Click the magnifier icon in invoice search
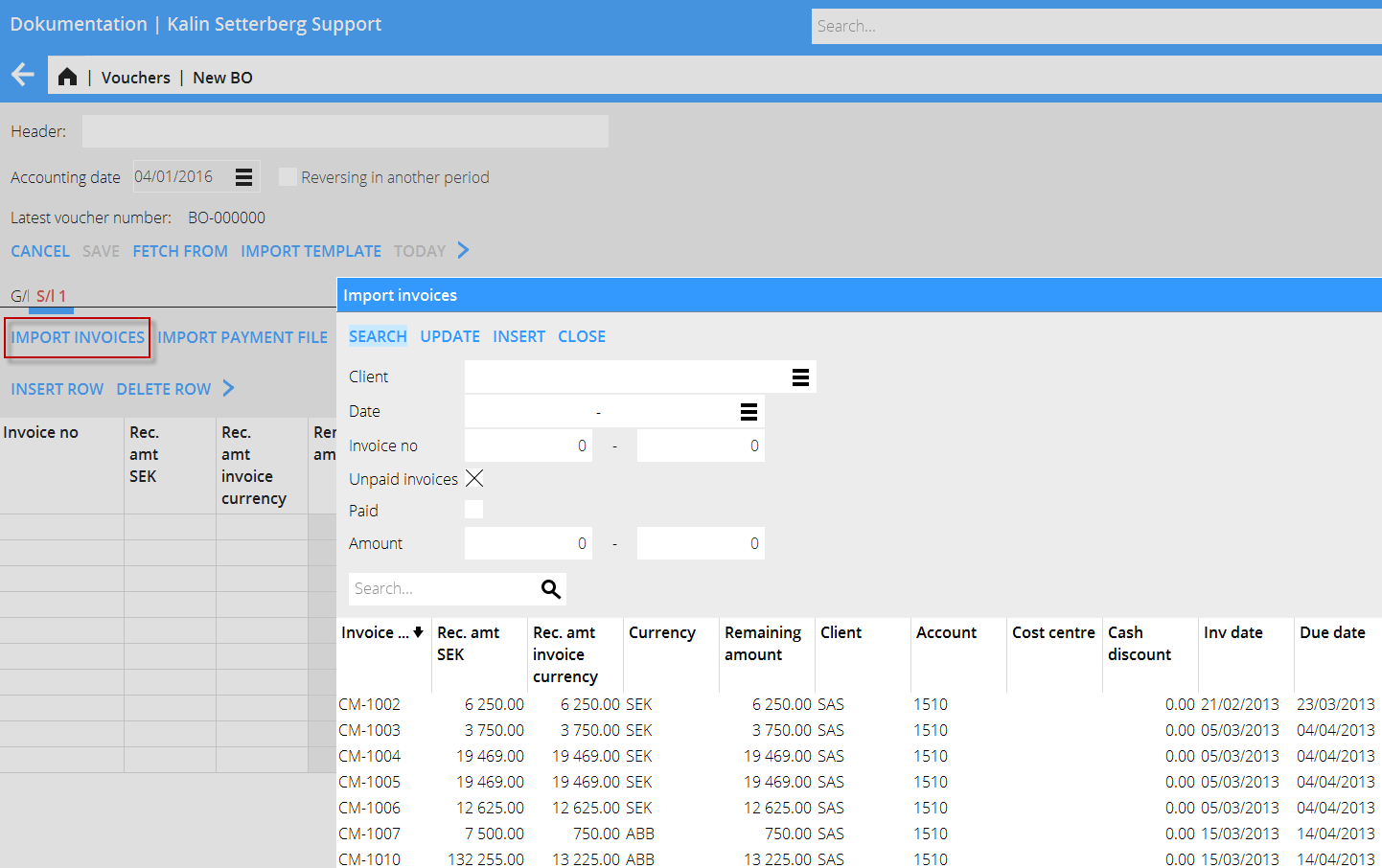Viewport: 1382px width, 868px height. pyautogui.click(x=550, y=589)
